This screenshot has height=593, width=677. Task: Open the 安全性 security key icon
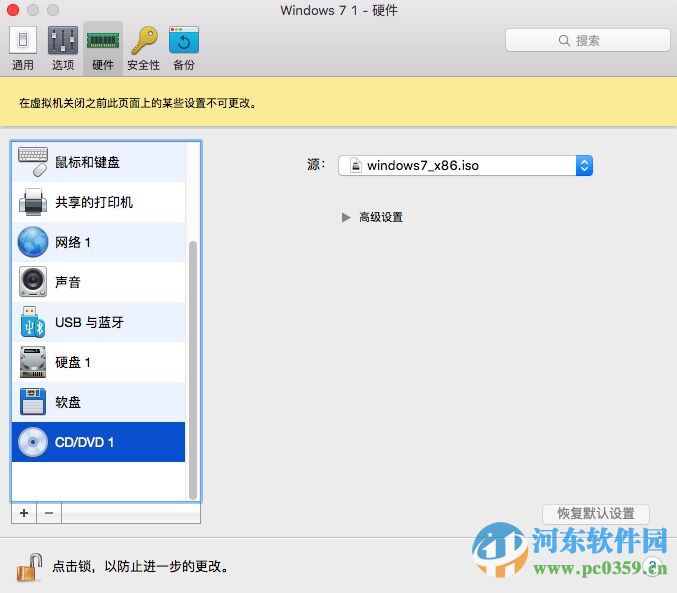[x=144, y=41]
